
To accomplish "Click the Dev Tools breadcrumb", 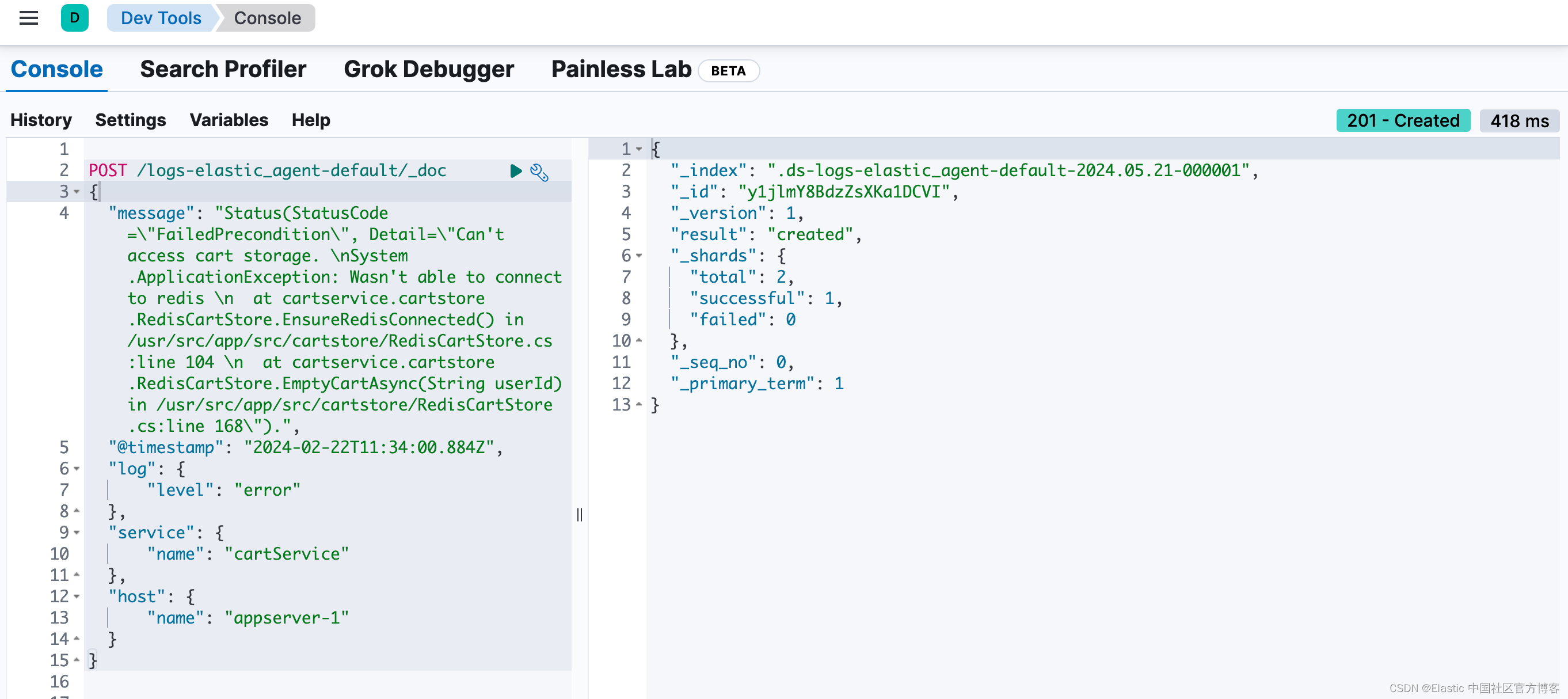I will 161,18.
